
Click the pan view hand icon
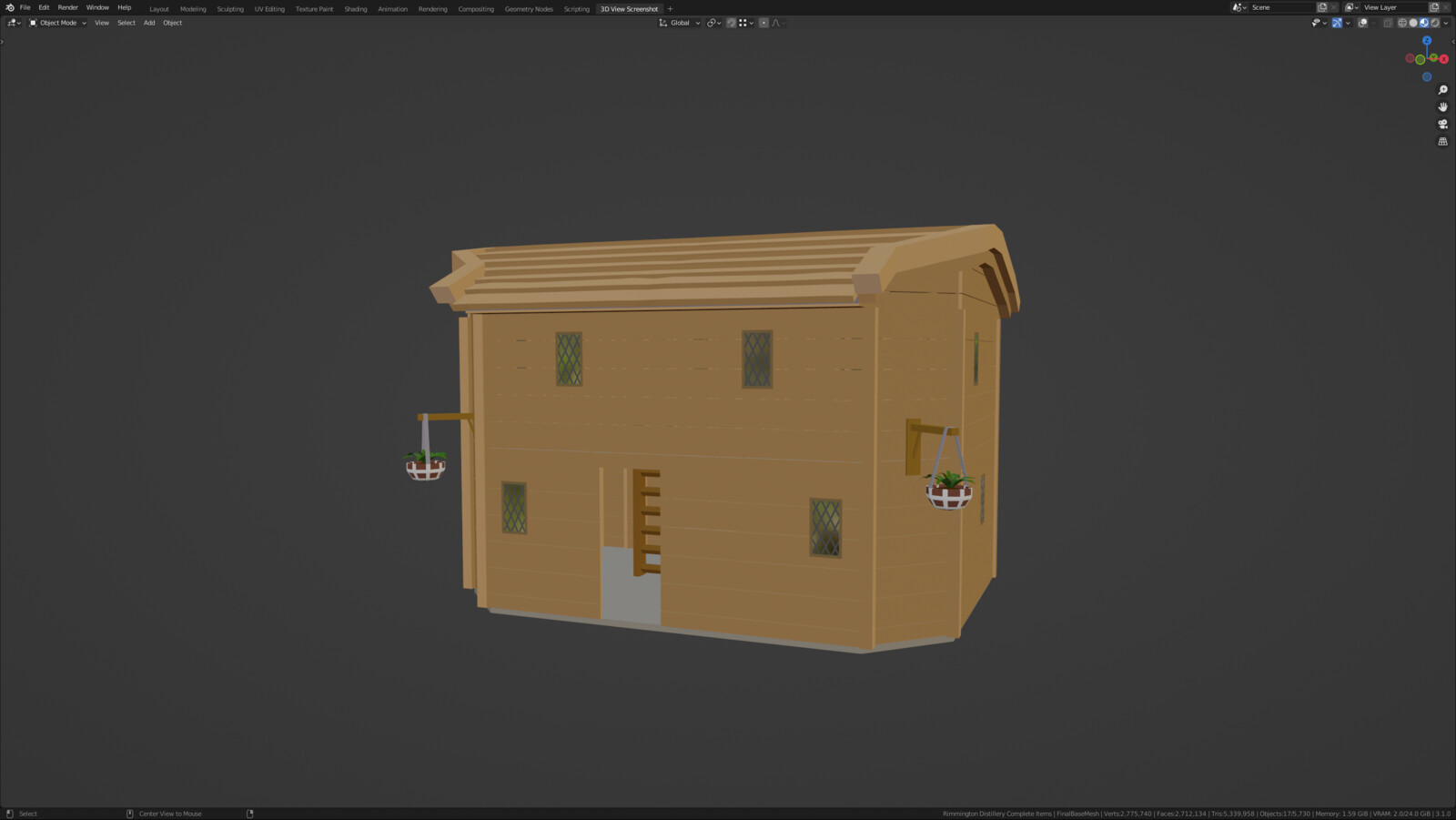pyautogui.click(x=1443, y=106)
